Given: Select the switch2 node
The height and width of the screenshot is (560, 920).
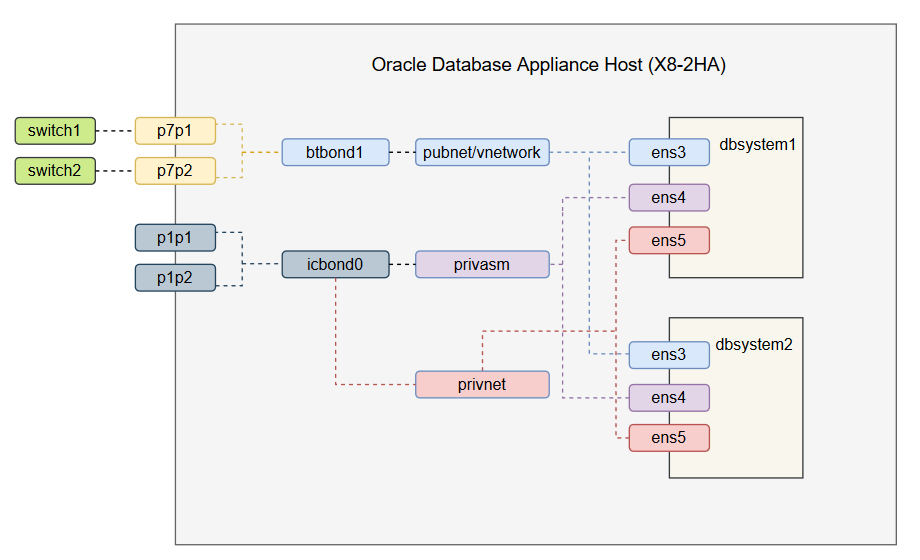Looking at the screenshot, I should click(55, 171).
